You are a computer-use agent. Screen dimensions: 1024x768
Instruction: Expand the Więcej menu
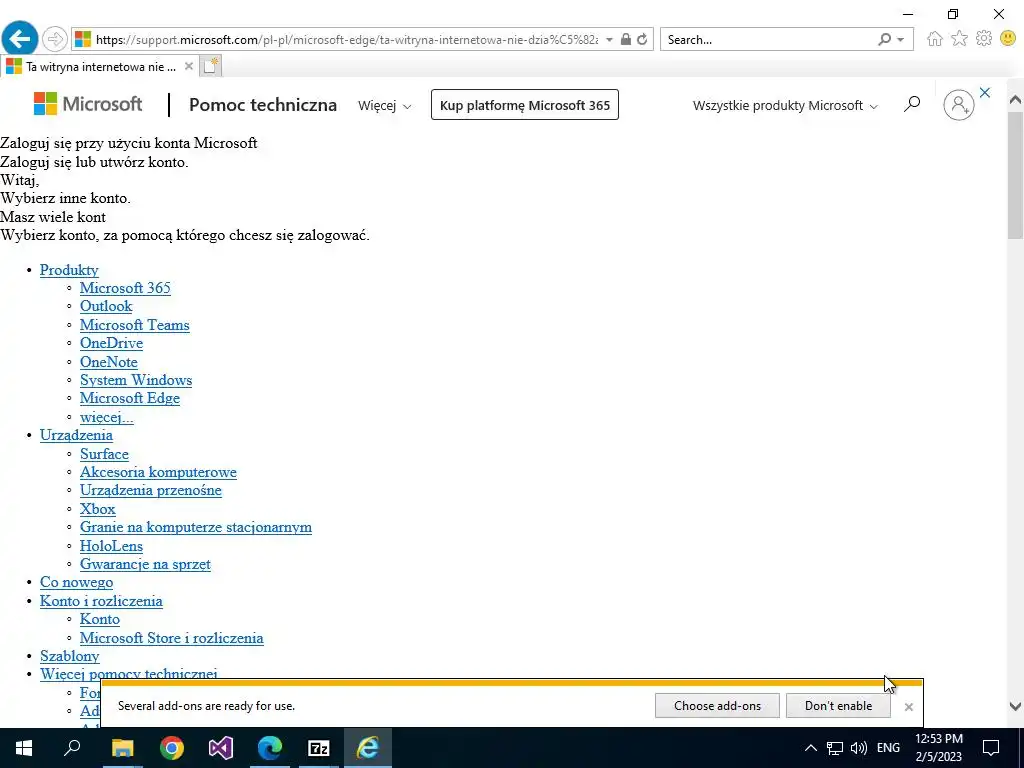(x=385, y=105)
